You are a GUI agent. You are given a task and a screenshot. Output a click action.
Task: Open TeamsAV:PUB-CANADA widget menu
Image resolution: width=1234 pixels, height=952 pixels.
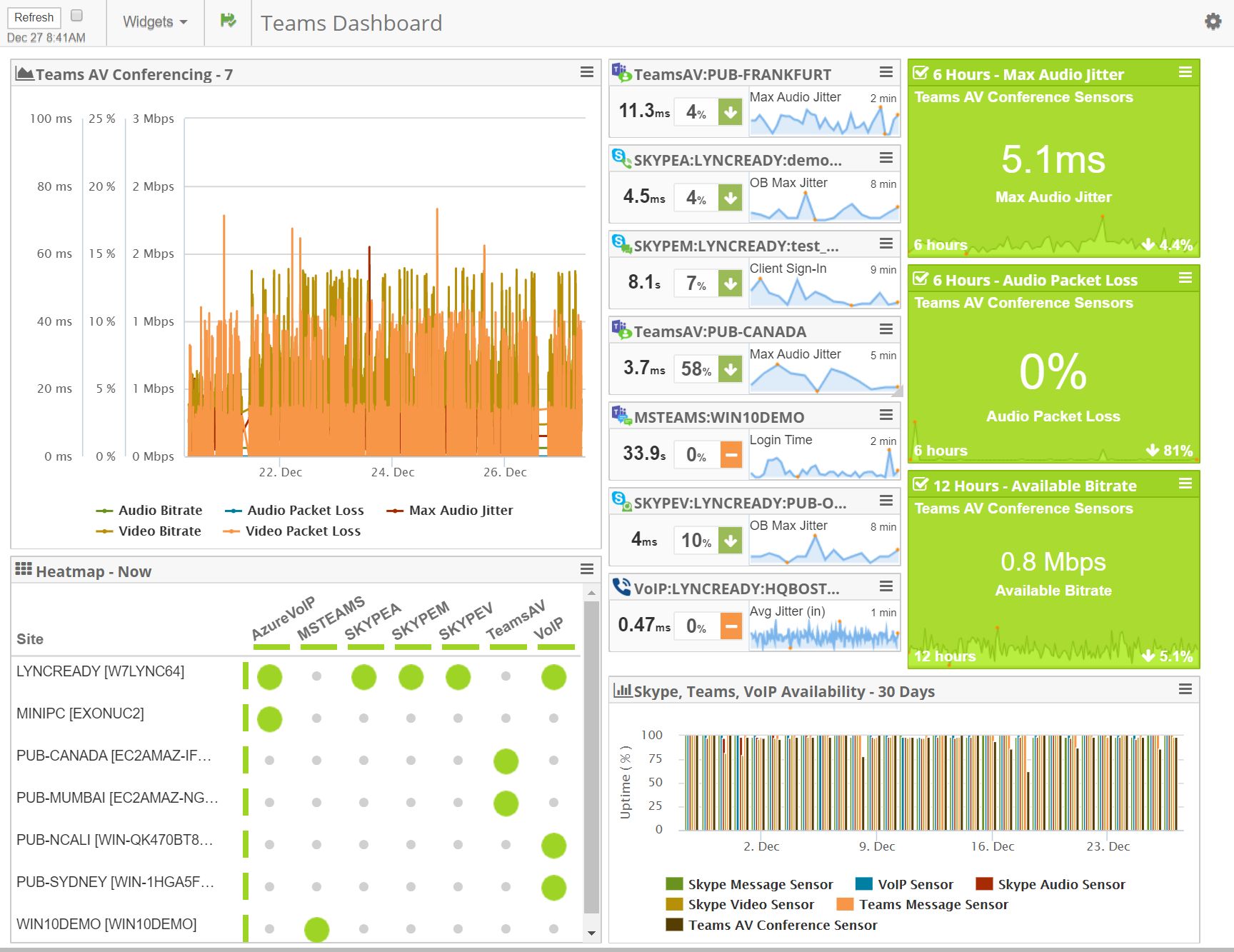[886, 329]
